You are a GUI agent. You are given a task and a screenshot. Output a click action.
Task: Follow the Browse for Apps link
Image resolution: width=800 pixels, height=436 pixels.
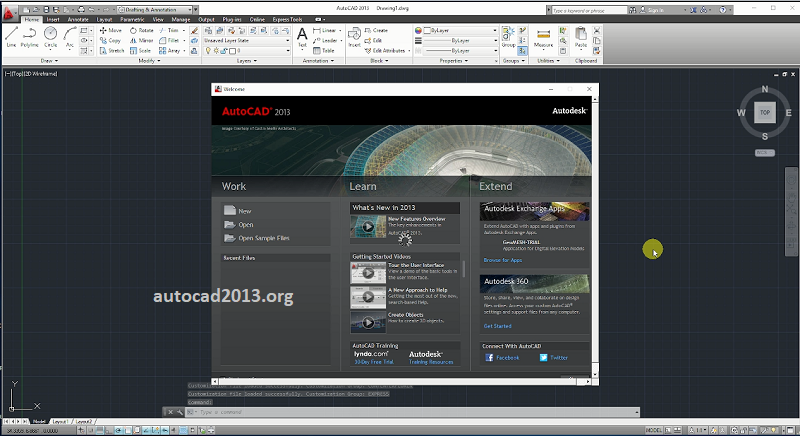click(x=503, y=260)
